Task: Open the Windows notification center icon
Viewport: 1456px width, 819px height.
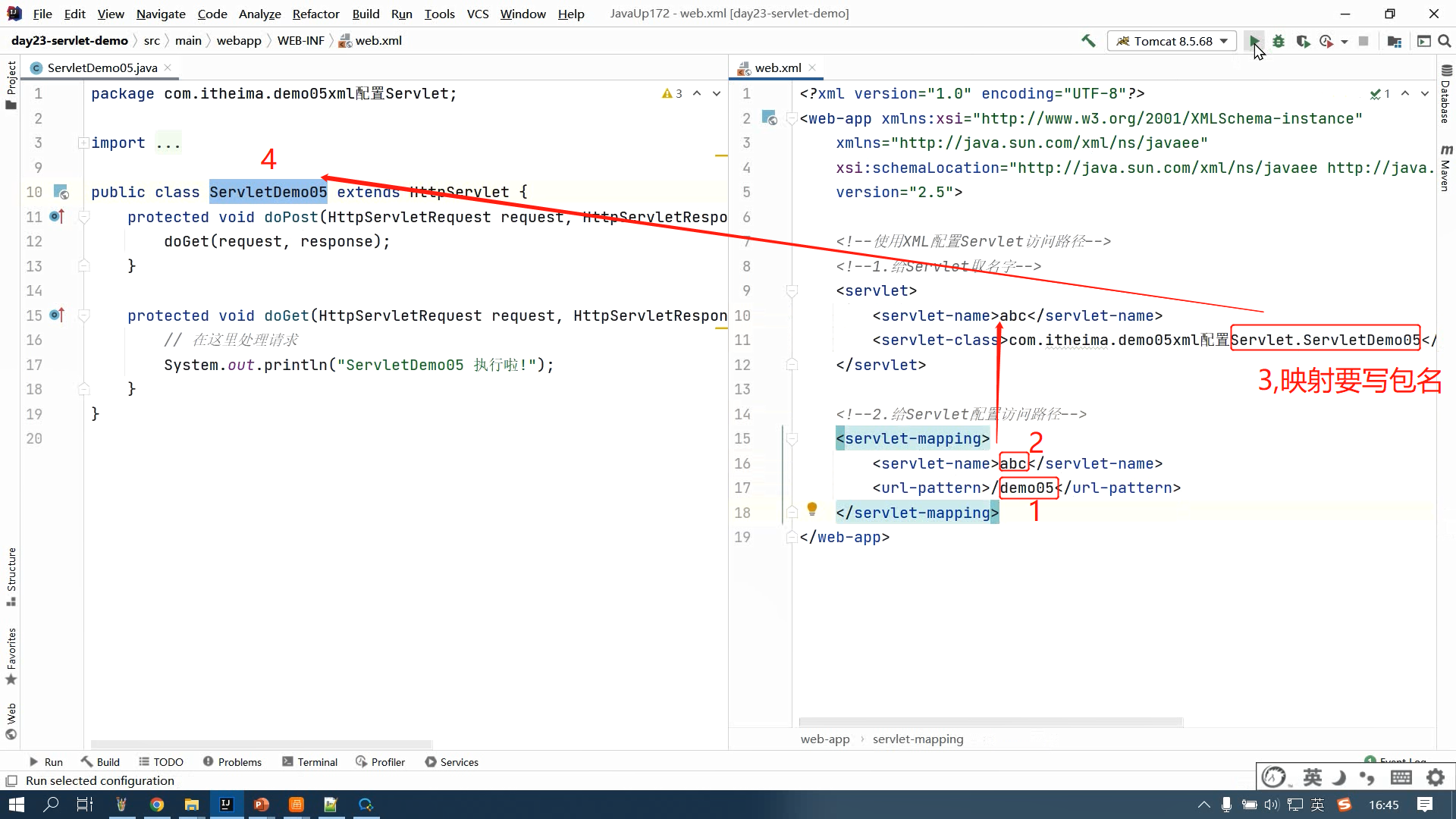Action: pos(1425,805)
